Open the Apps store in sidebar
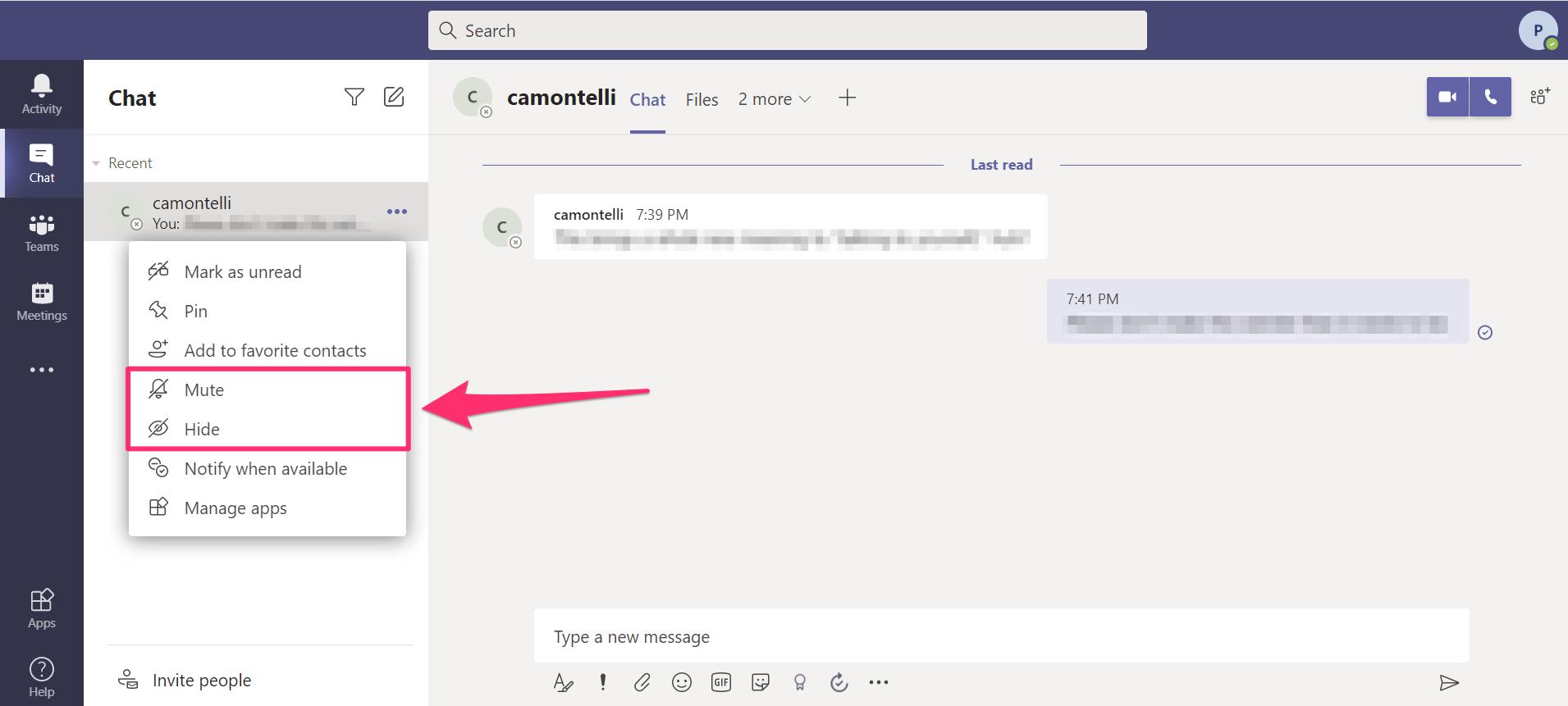Screen dimensions: 1568x706 (x=42, y=608)
